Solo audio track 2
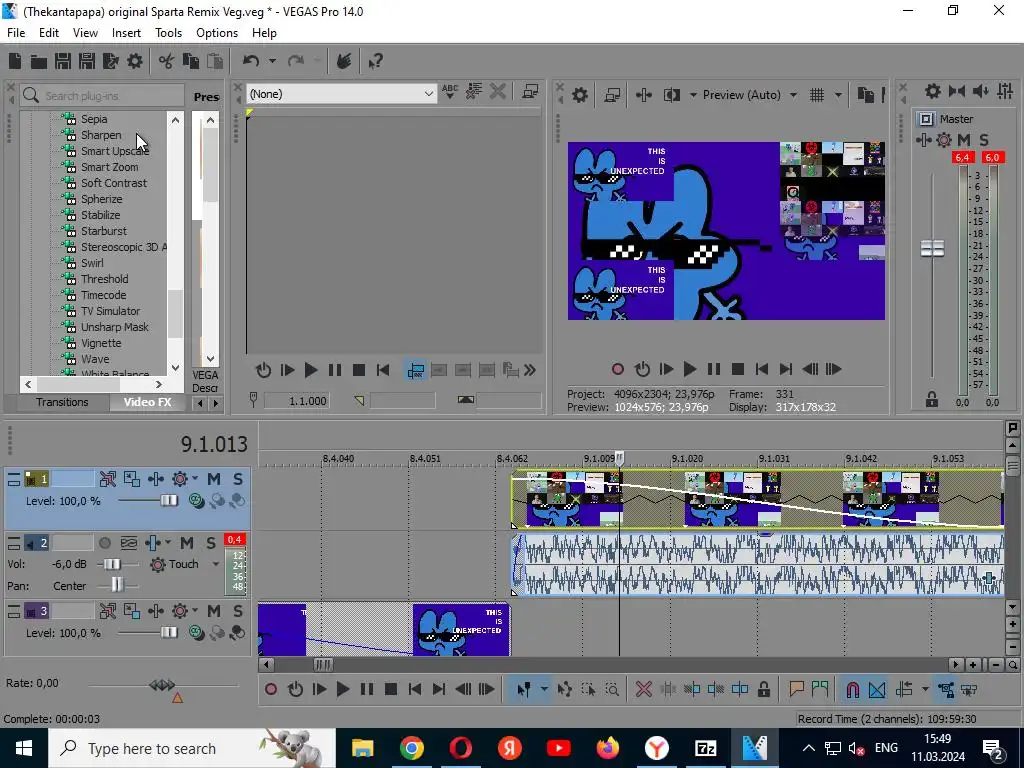This screenshot has height=768, width=1024. (x=211, y=543)
